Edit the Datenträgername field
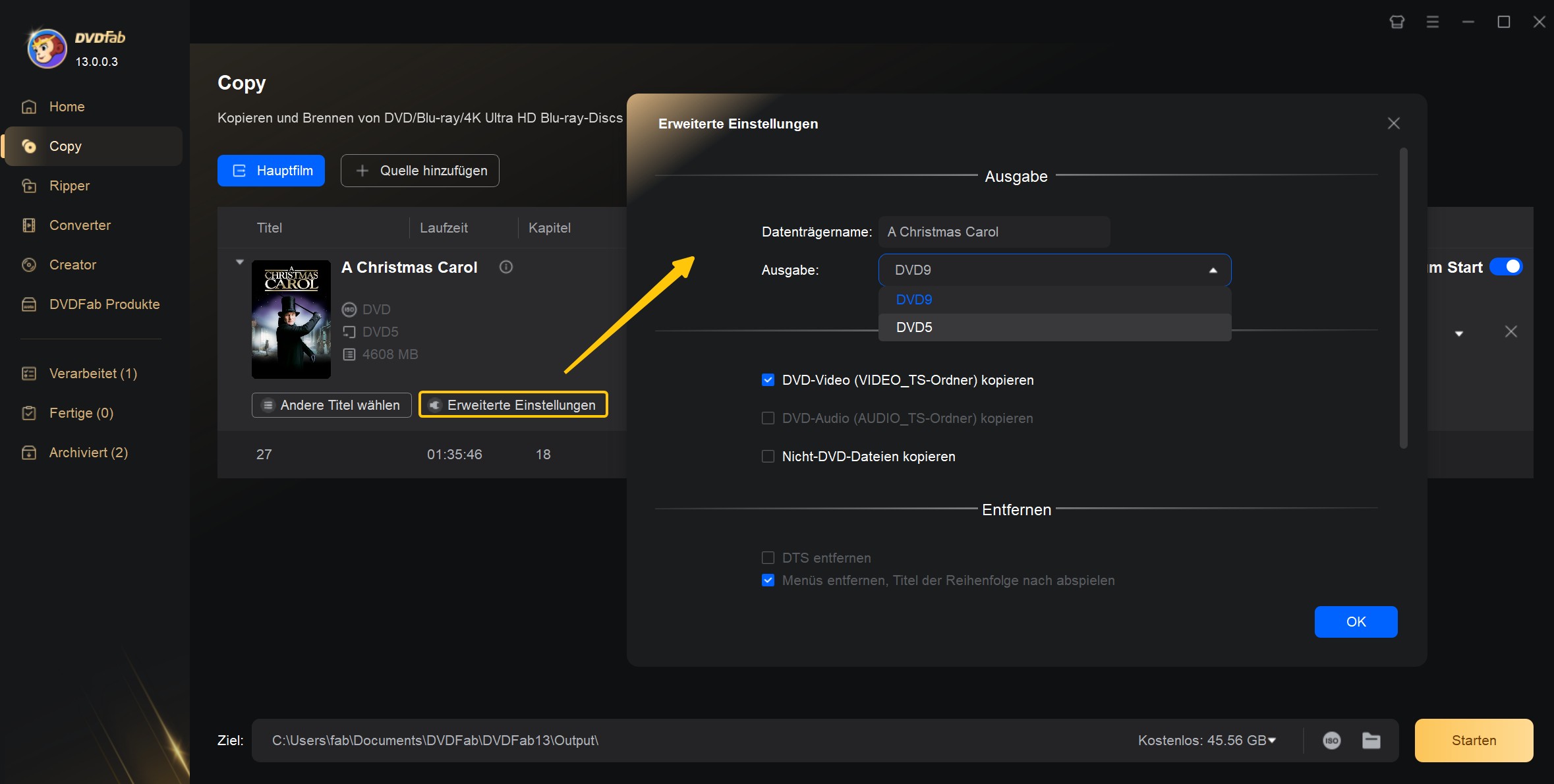 tap(994, 232)
